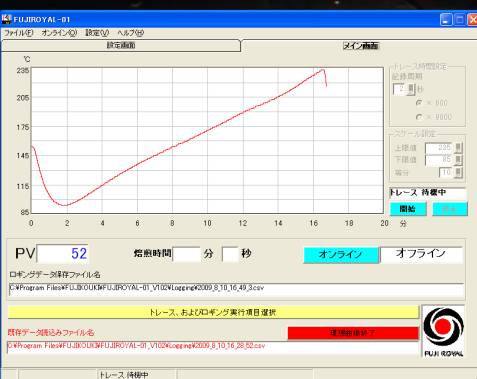Click the red 既存データ読込みファイル名 label

[51, 332]
